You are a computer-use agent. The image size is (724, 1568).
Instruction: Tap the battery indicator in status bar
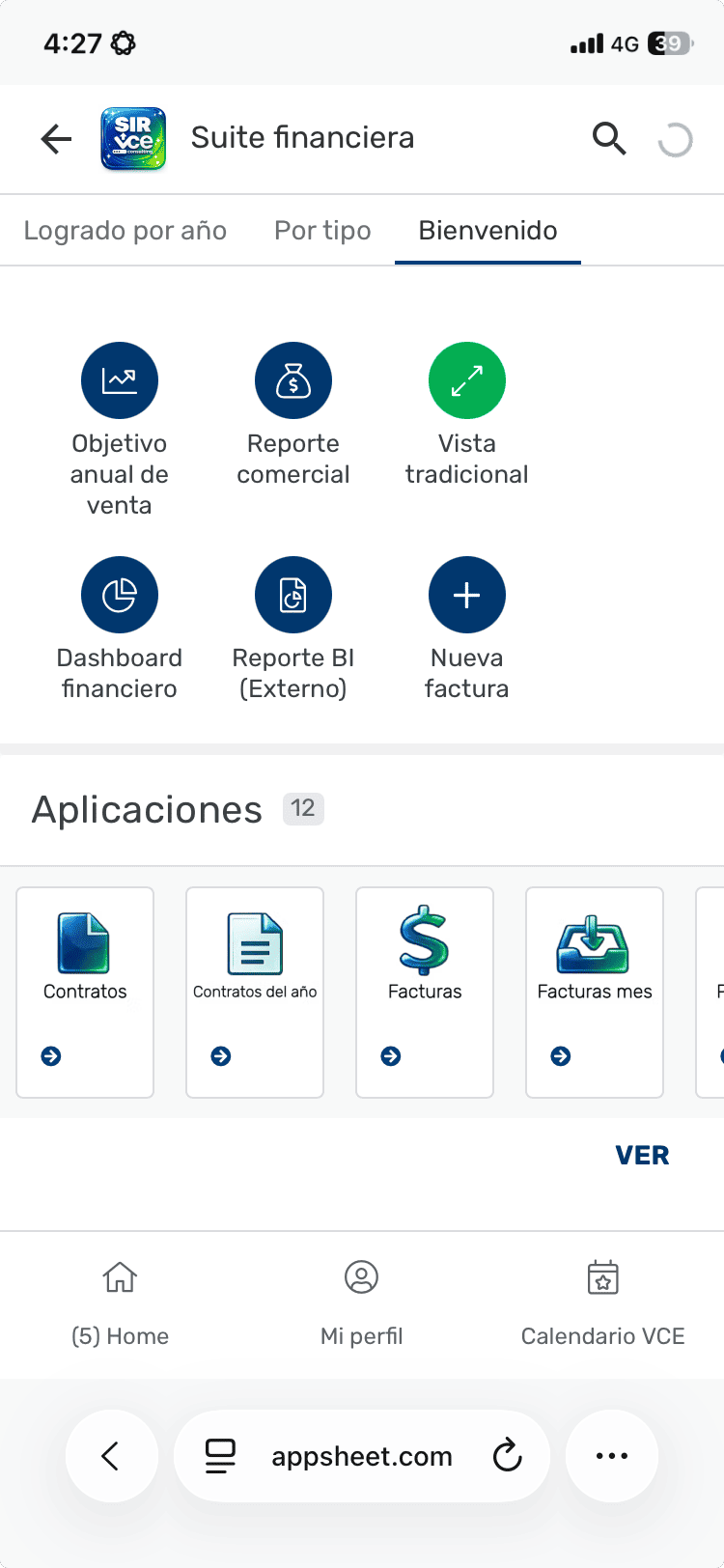click(671, 43)
